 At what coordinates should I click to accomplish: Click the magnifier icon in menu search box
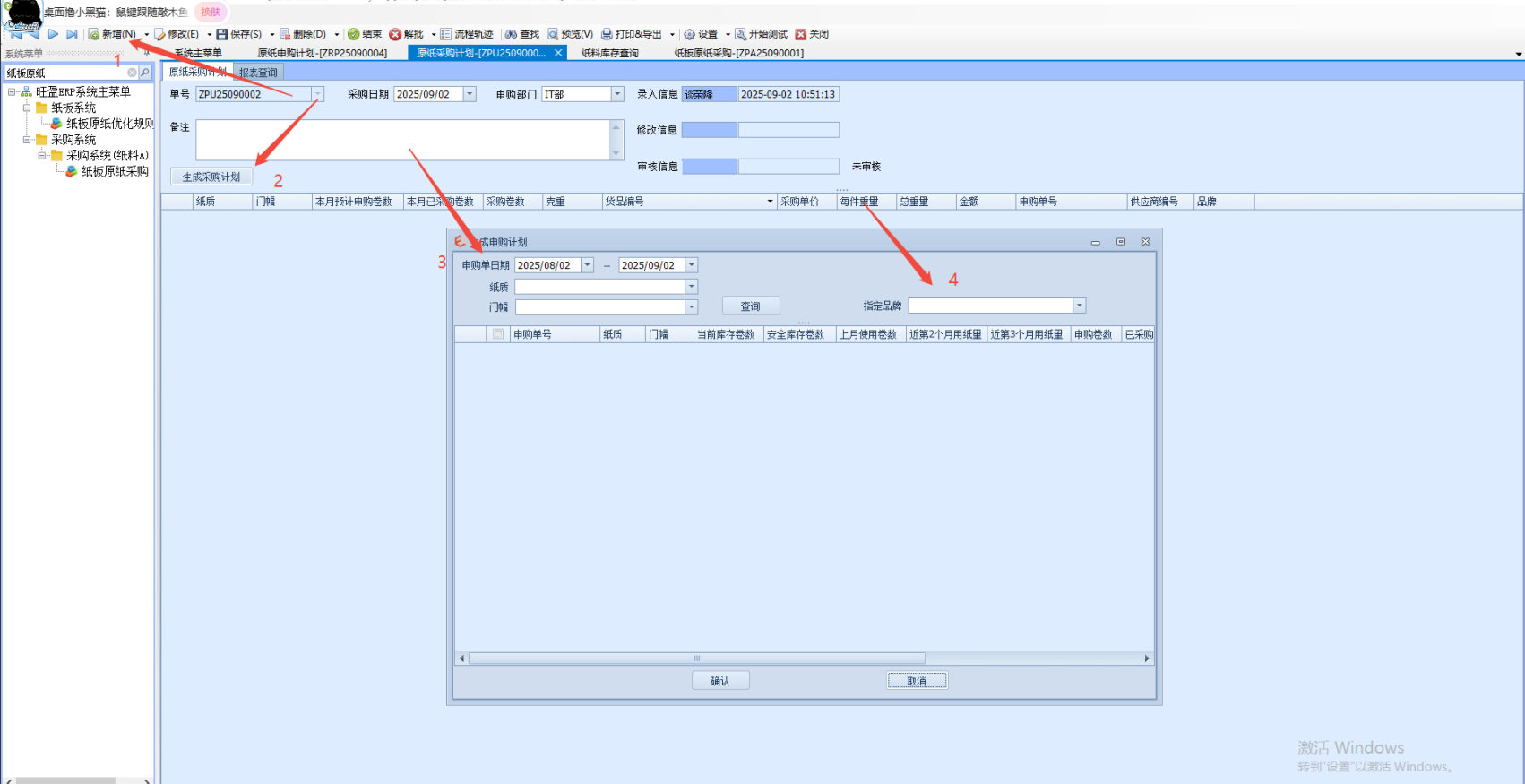(x=145, y=73)
